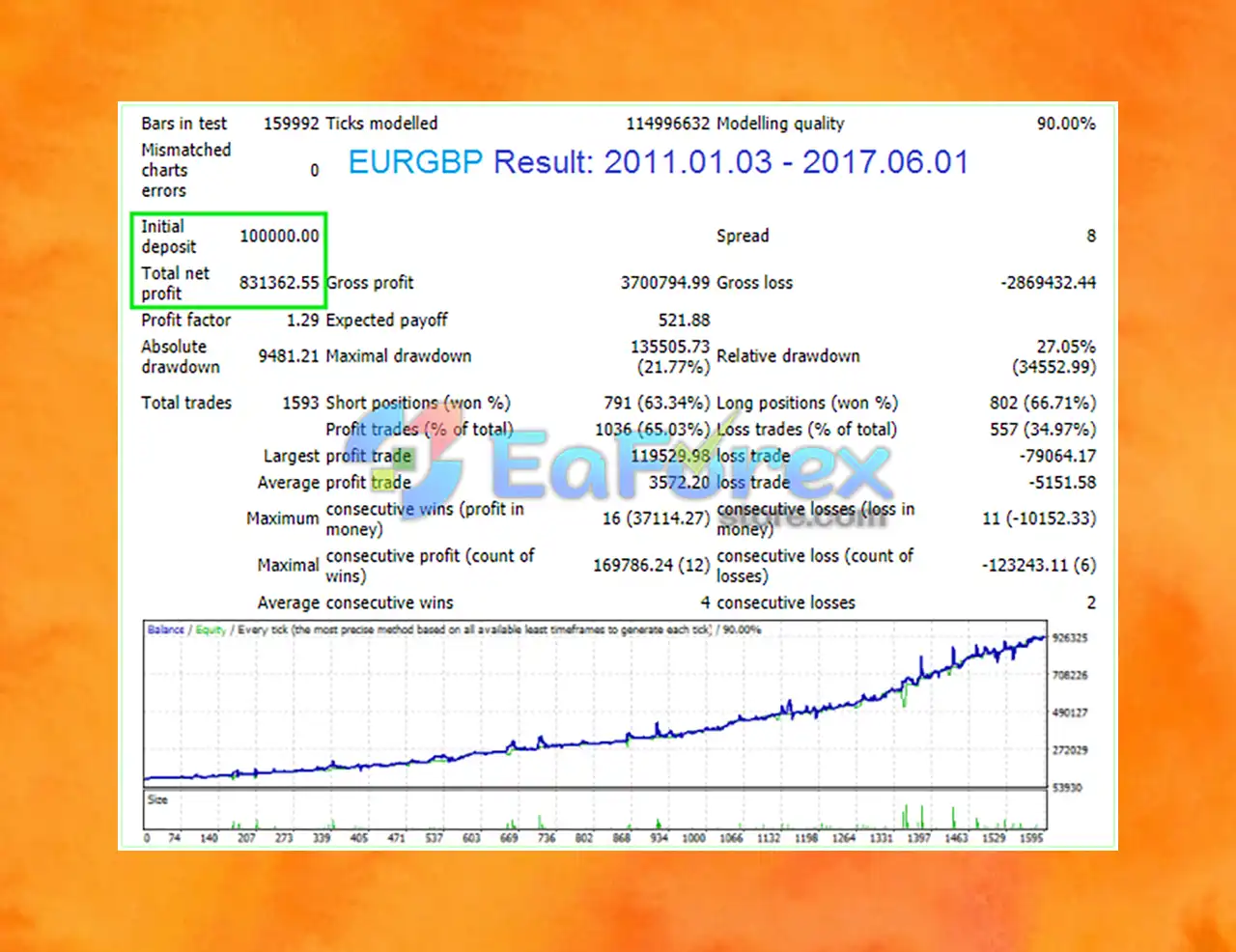This screenshot has height=952, width=1236.
Task: Click the Gross profit value 3700794.99
Action: pos(664,283)
